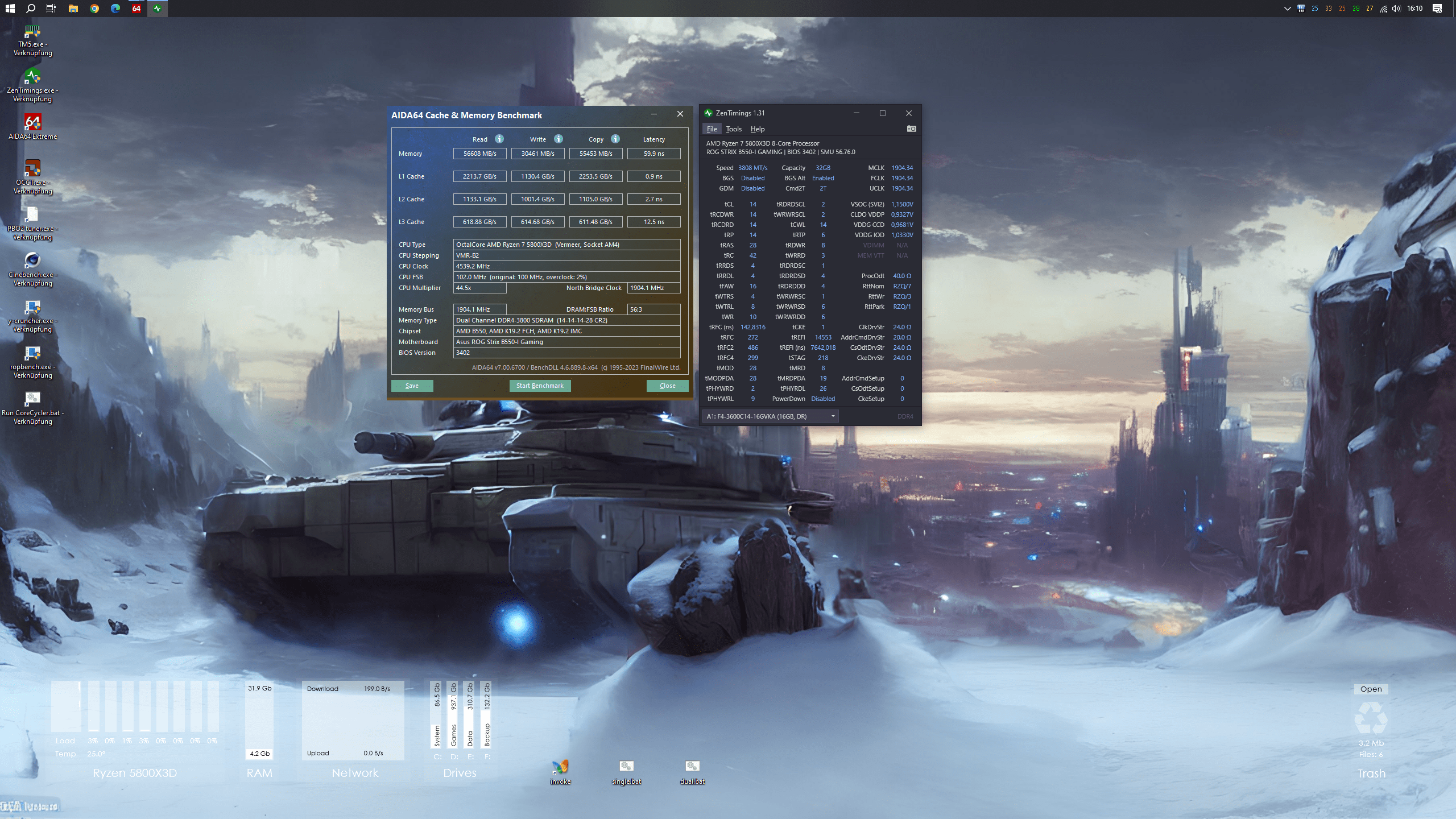Expand hidden system tray icons chevron
The height and width of the screenshot is (819, 1456).
click(x=1287, y=9)
